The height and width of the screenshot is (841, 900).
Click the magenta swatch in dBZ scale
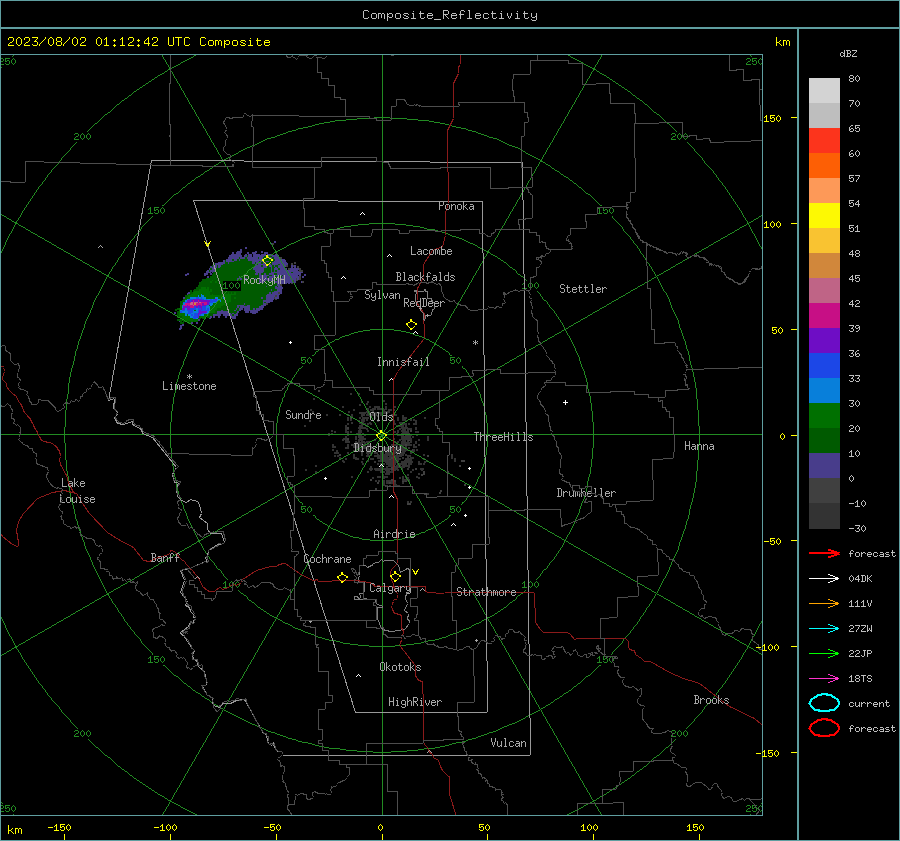(x=824, y=315)
